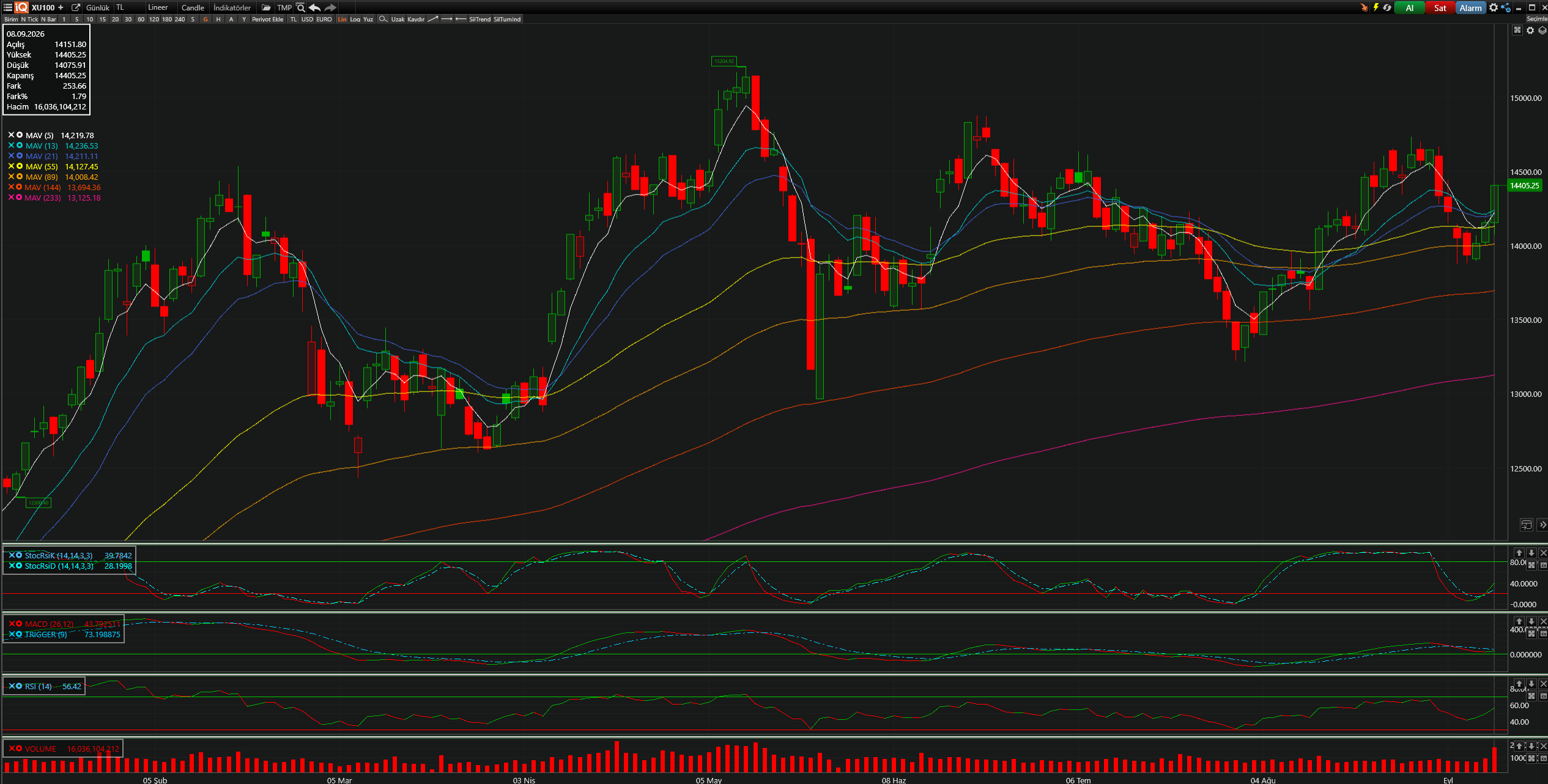Click the 15204.92 high price marker
Viewport: 1548px width, 784px height.
724,61
